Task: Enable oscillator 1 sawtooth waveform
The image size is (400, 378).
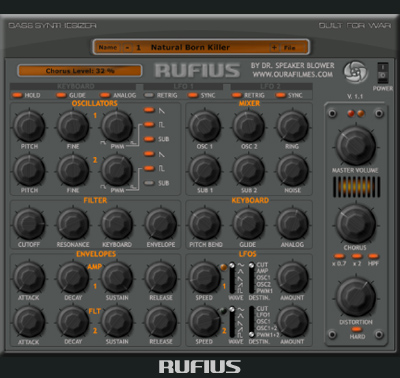Action: (x=149, y=110)
